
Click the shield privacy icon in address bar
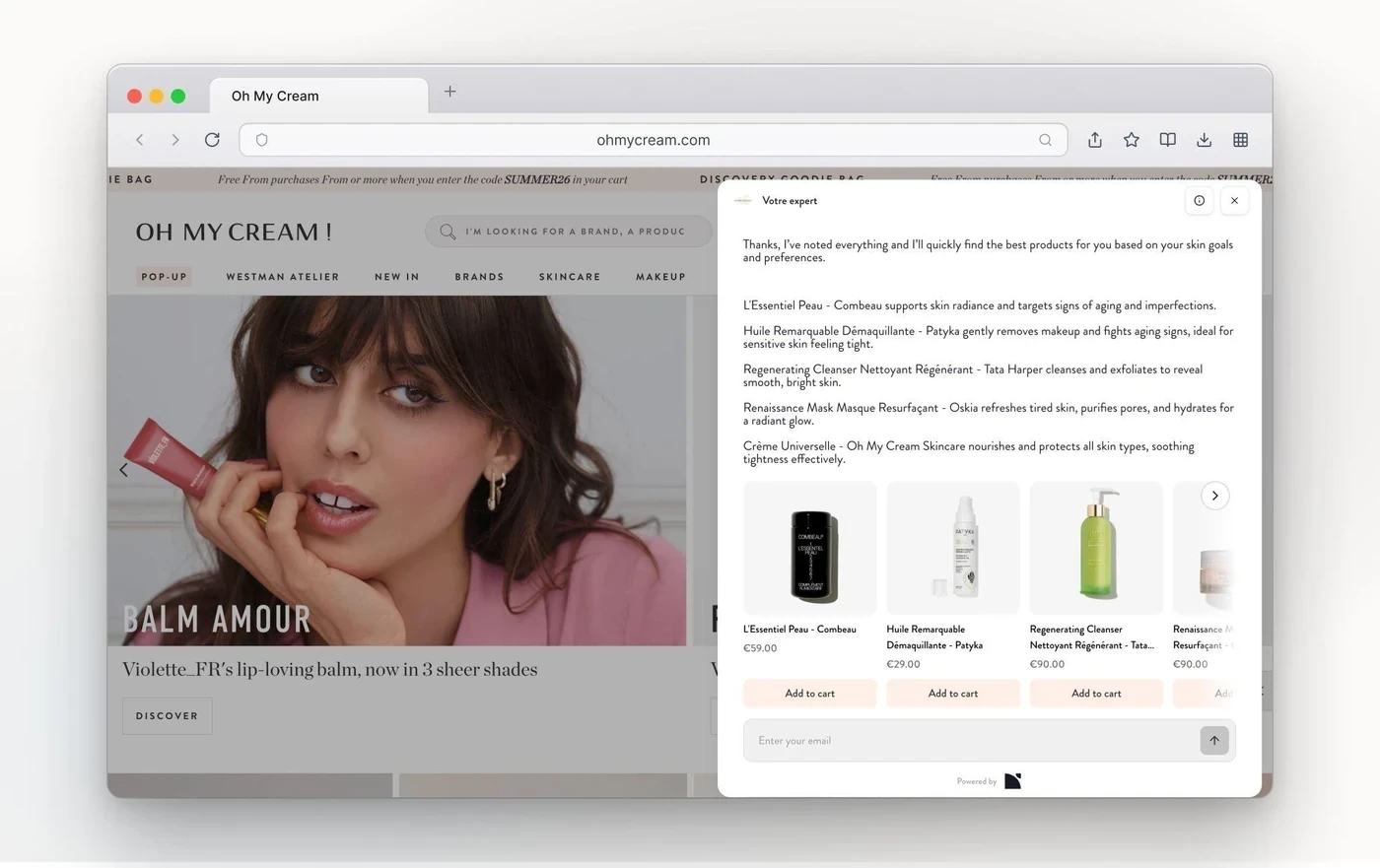pyautogui.click(x=262, y=140)
